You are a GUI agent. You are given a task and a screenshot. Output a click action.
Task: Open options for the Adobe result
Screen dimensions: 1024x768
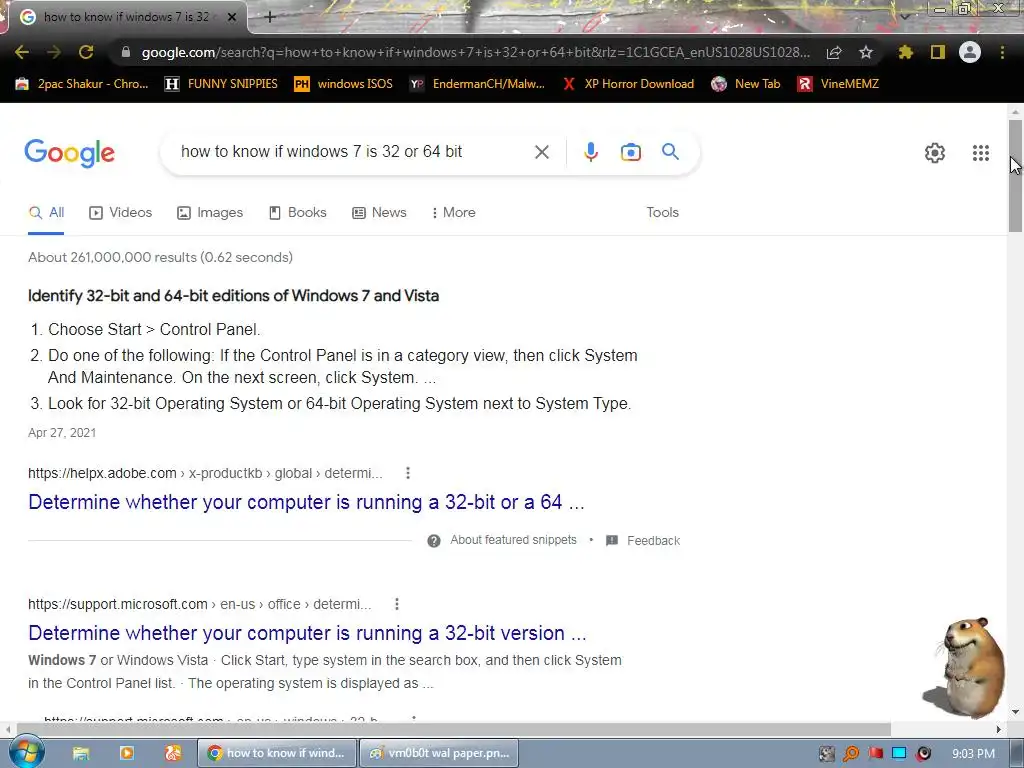tap(408, 473)
